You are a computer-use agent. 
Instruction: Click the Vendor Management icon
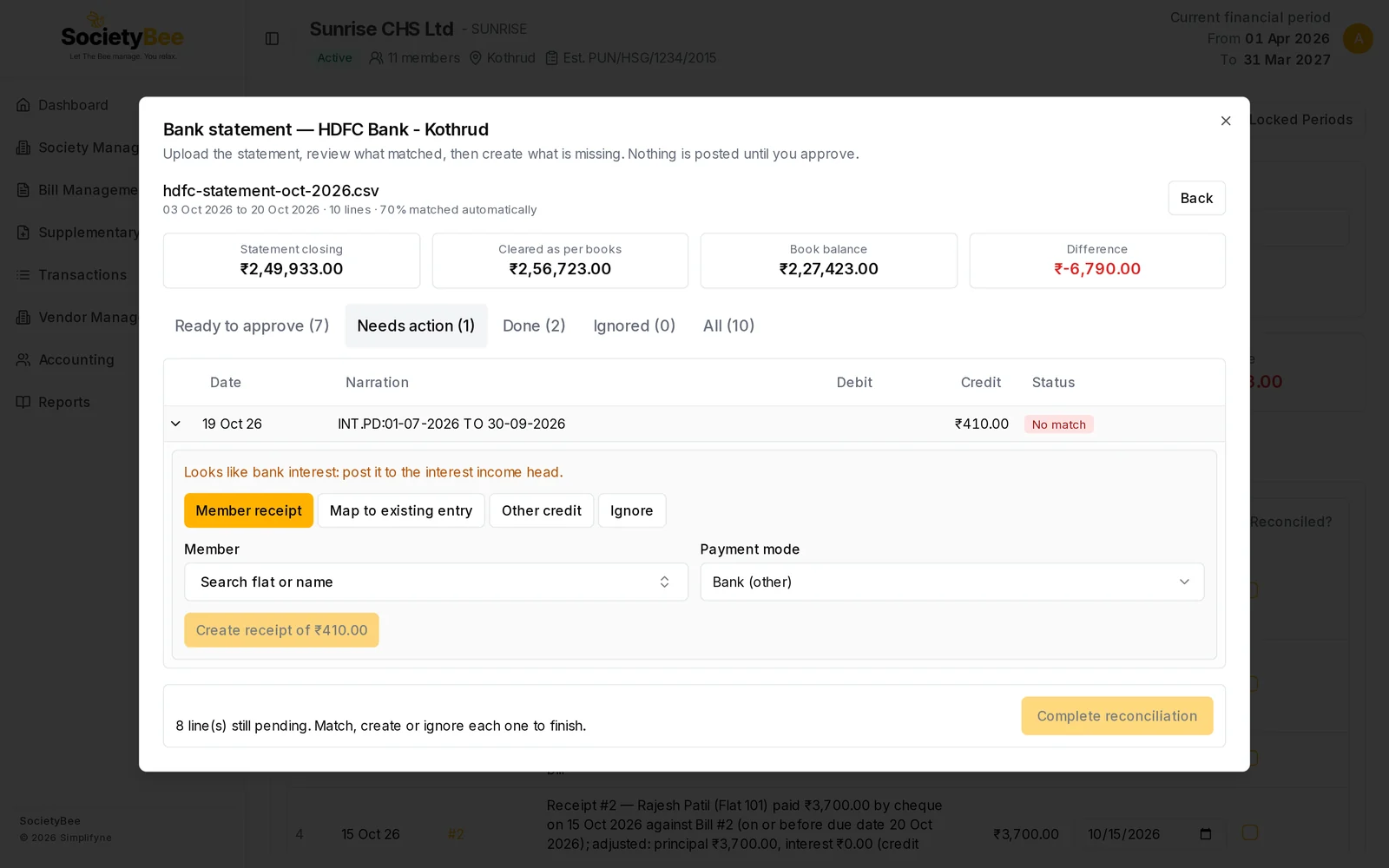[x=23, y=318]
